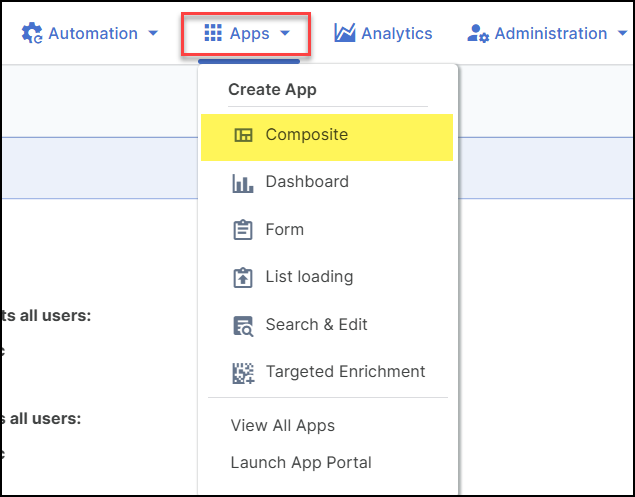The height and width of the screenshot is (497, 635).
Task: Click the Automation gear icon
Action: point(32,34)
